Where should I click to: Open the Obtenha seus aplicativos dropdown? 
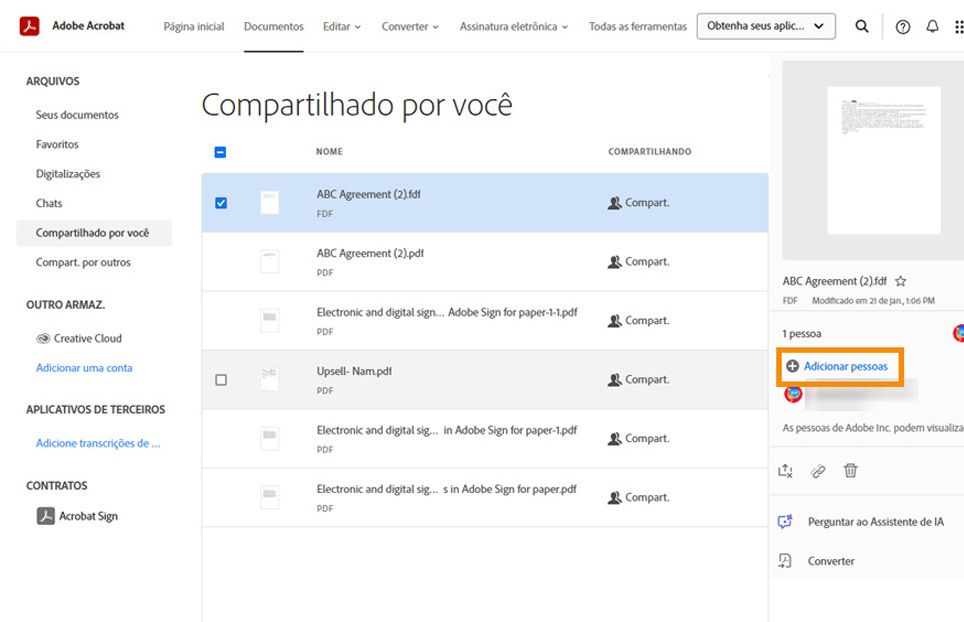coord(765,26)
